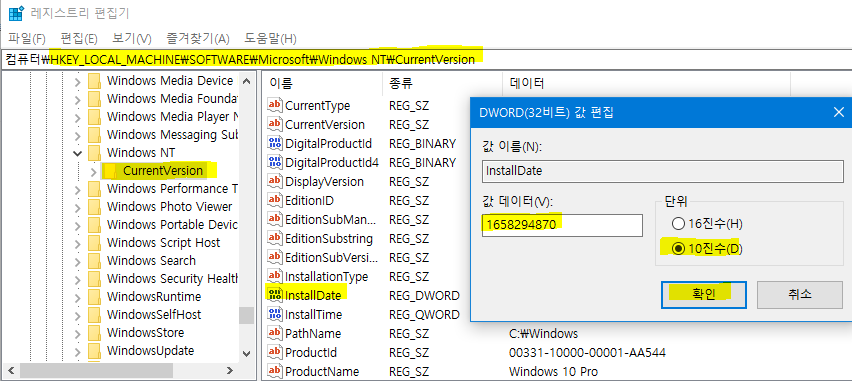Viewport: 852px width, 381px height.
Task: Expand the Windows Photo Viewer key
Action: [x=78, y=208]
